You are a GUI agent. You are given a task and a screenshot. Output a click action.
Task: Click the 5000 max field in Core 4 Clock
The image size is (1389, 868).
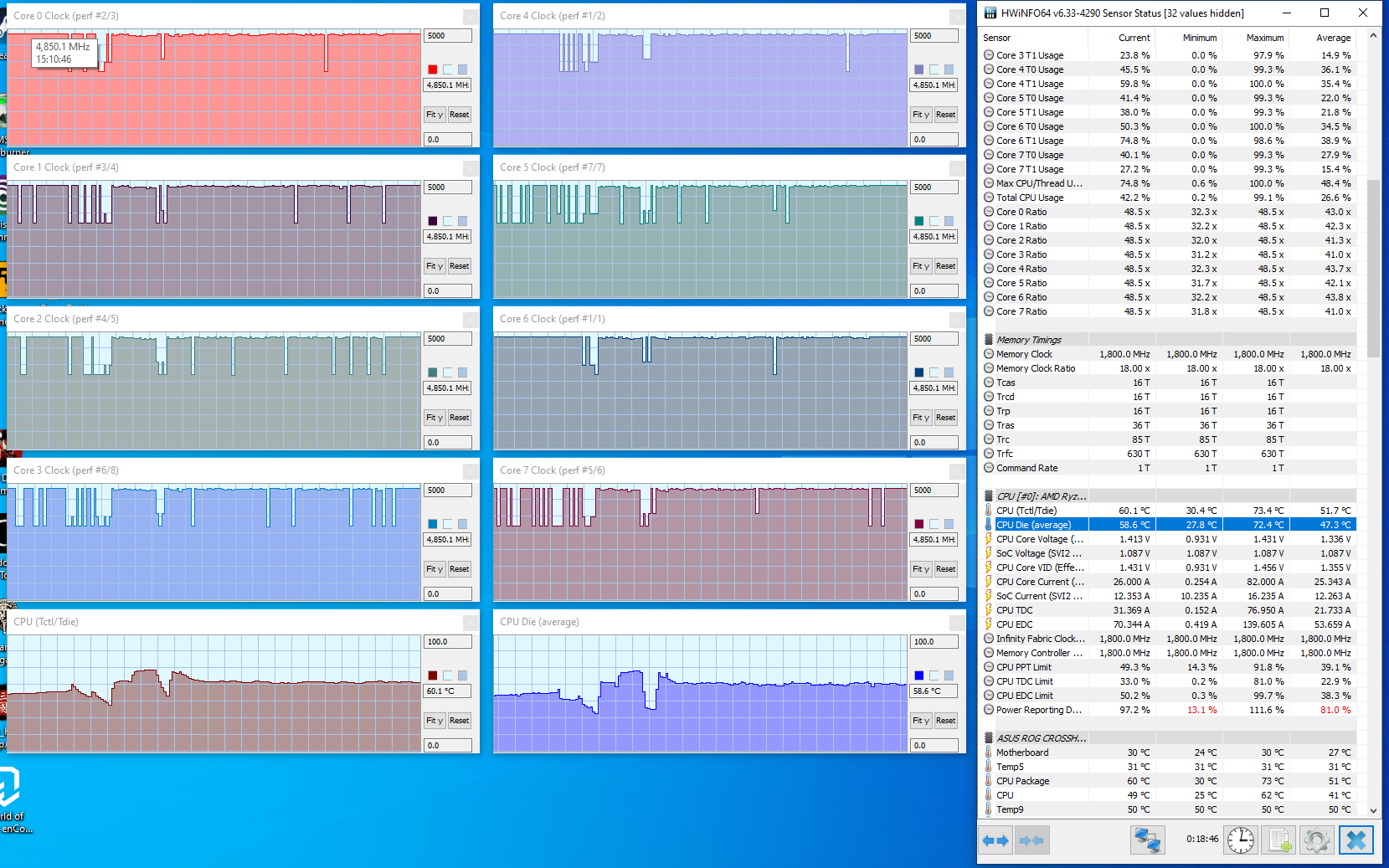pyautogui.click(x=934, y=36)
